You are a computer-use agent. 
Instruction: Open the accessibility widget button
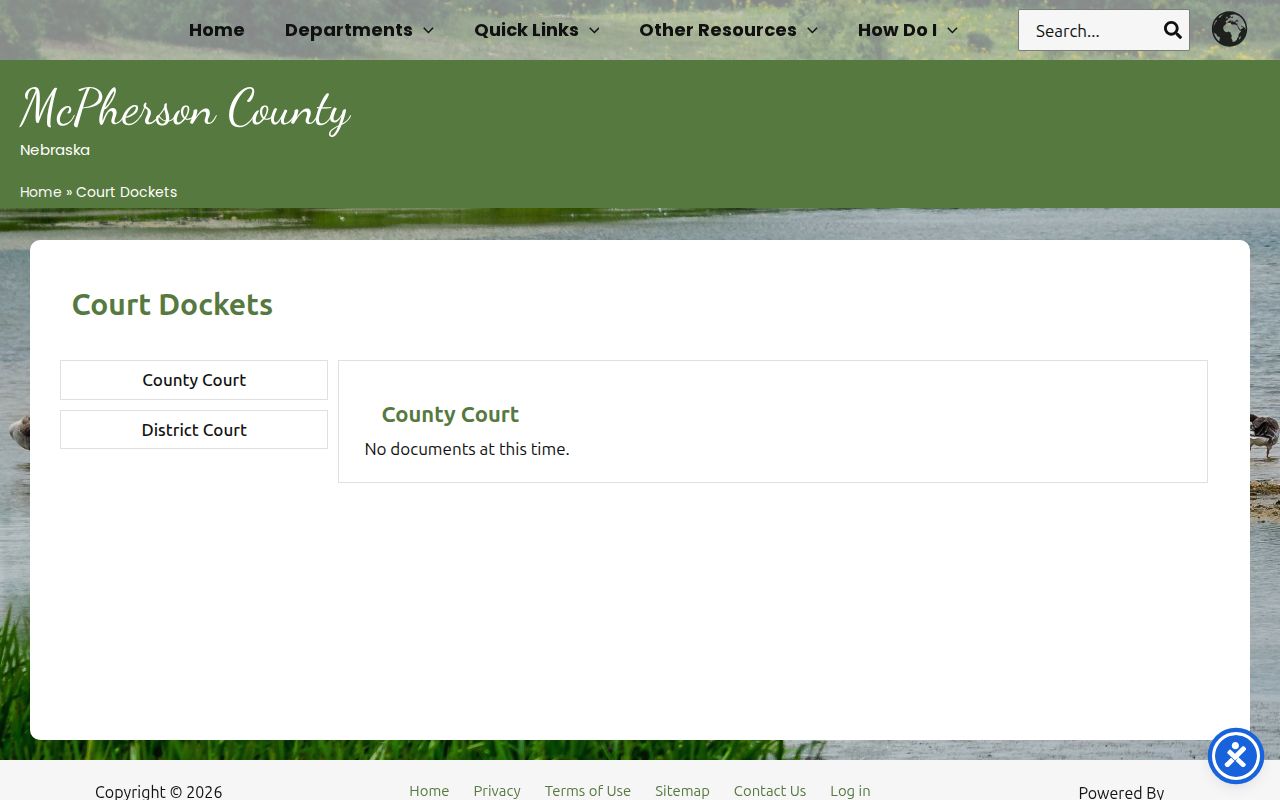click(x=1236, y=756)
